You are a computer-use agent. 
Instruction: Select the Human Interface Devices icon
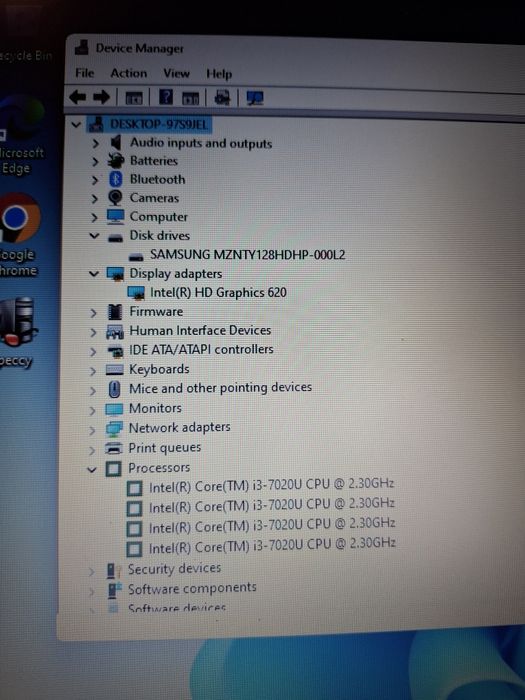tap(115, 331)
